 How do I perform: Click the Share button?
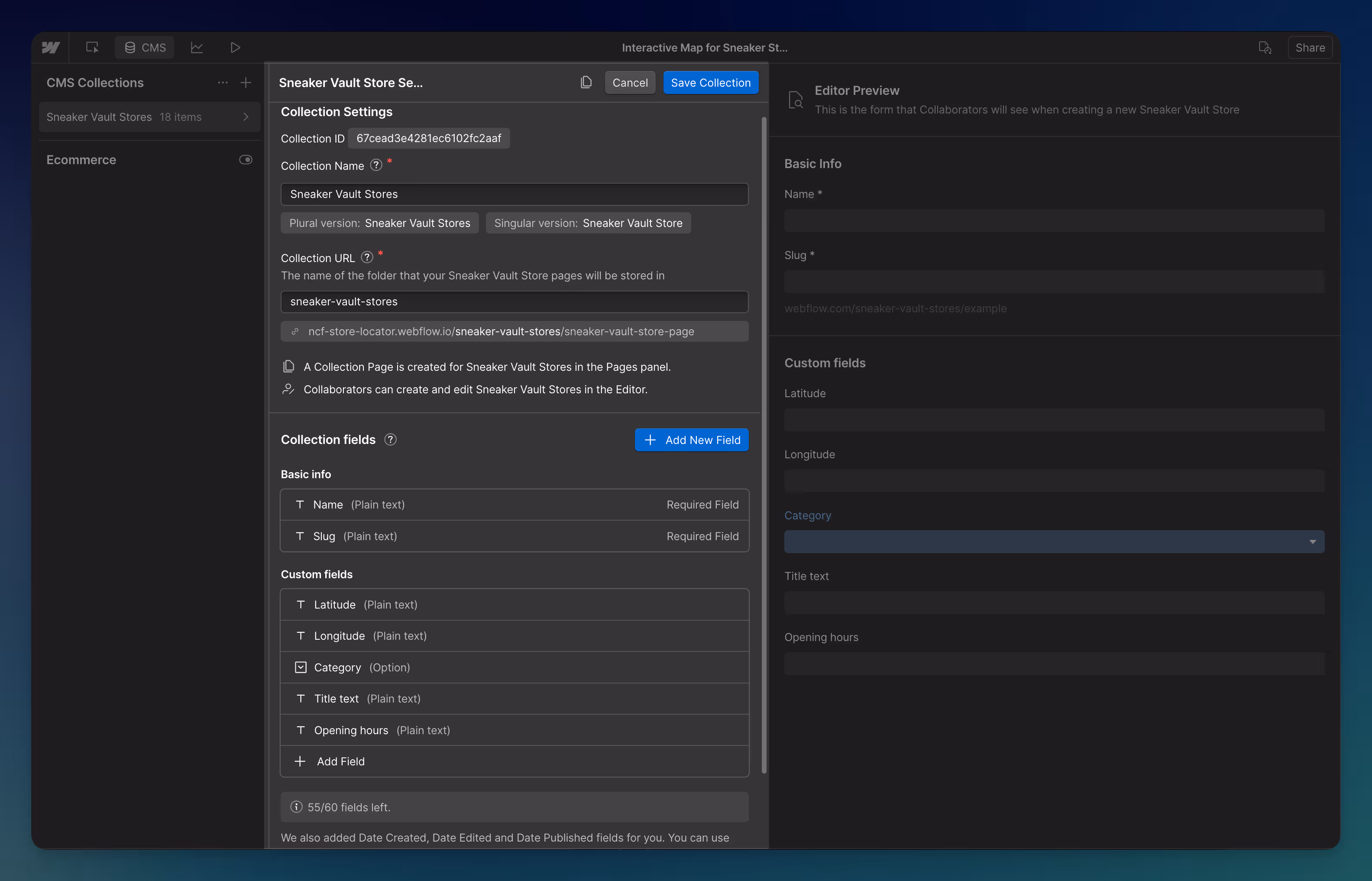[x=1310, y=48]
